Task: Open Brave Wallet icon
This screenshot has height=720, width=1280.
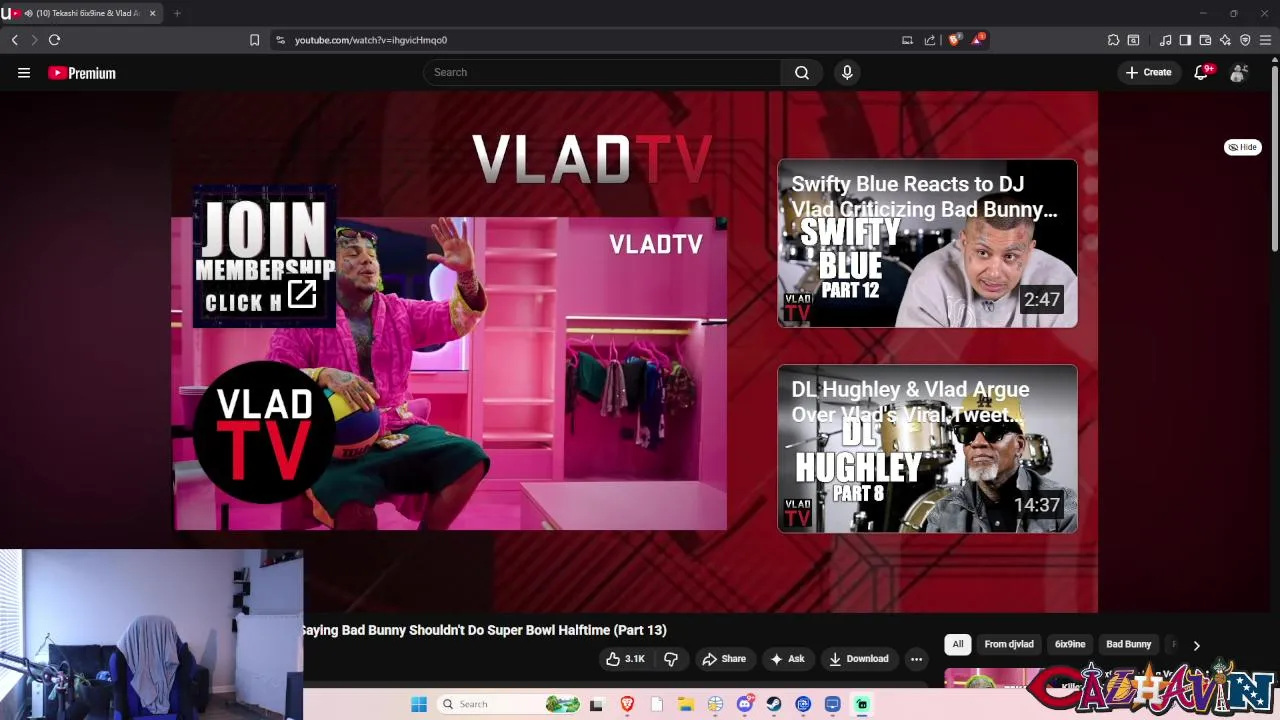Action: coord(1205,40)
